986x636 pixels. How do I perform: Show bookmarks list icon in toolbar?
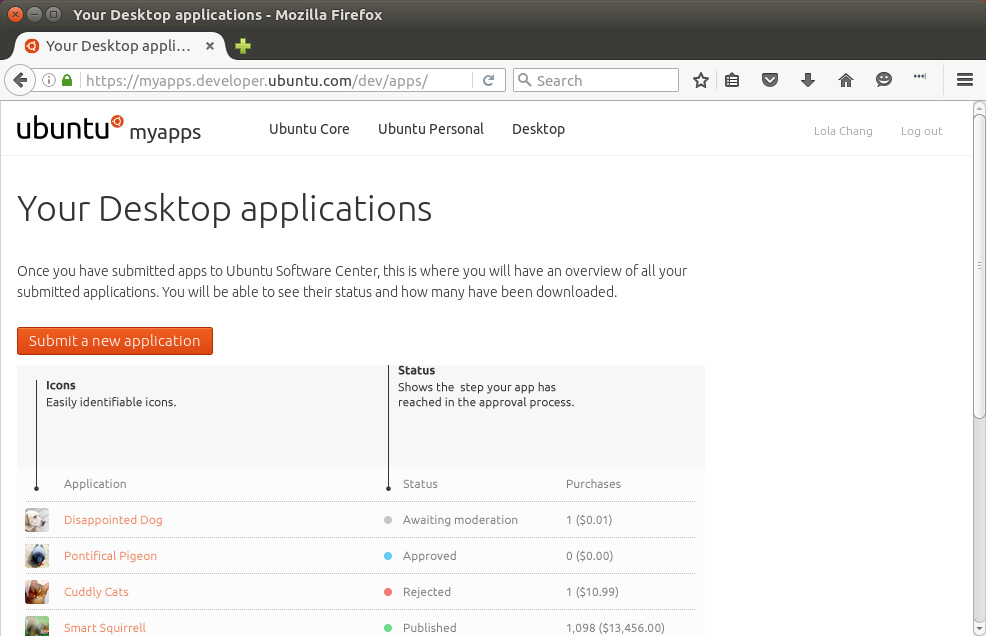coord(732,81)
